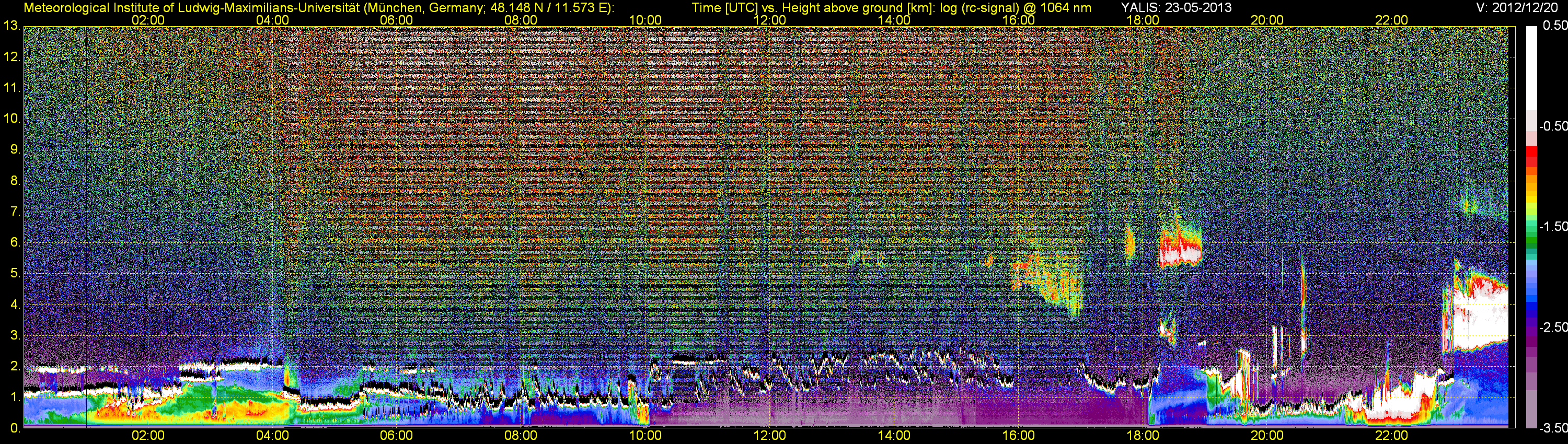Click the height axis label '1.'

[x=15, y=397]
